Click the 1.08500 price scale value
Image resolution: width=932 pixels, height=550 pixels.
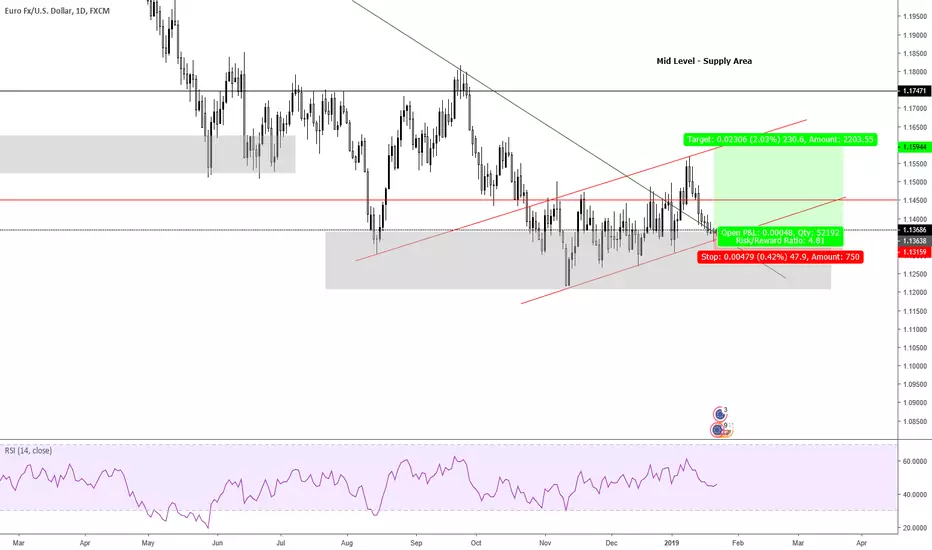915,422
